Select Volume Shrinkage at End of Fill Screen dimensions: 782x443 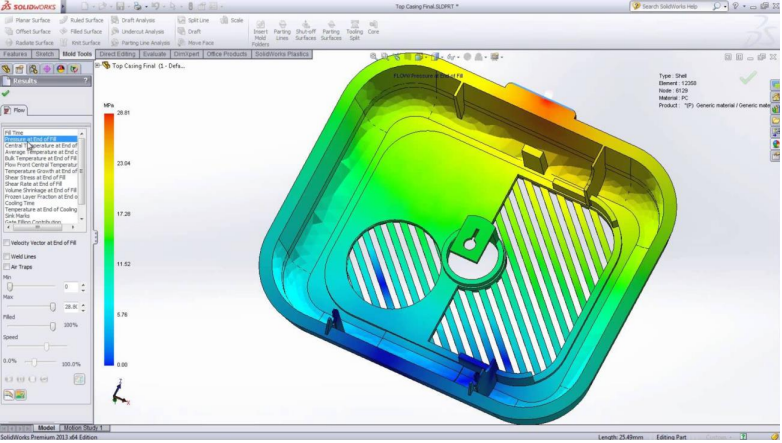(x=40, y=191)
